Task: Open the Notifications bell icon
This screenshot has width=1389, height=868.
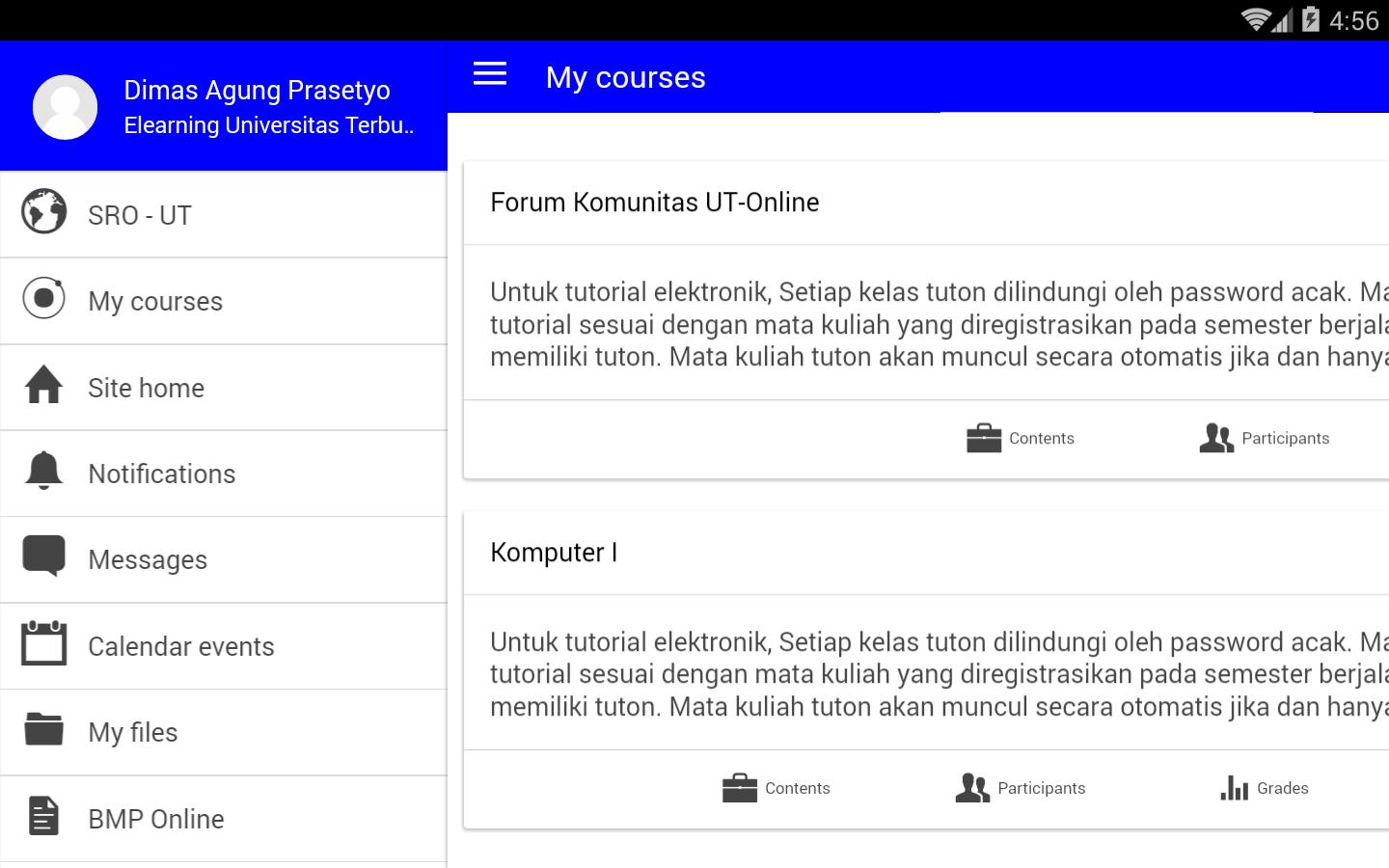Action: point(44,472)
